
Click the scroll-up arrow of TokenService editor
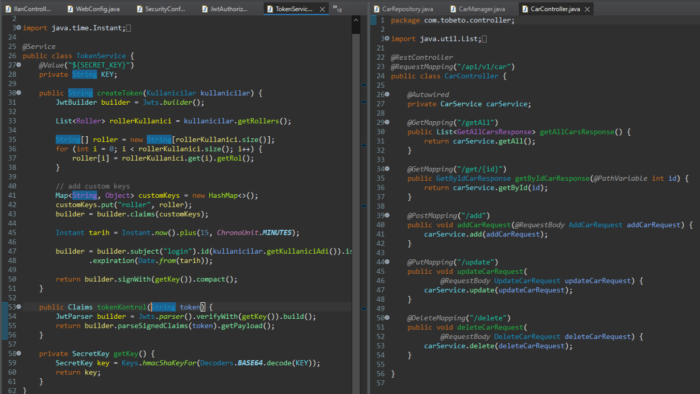(356, 20)
